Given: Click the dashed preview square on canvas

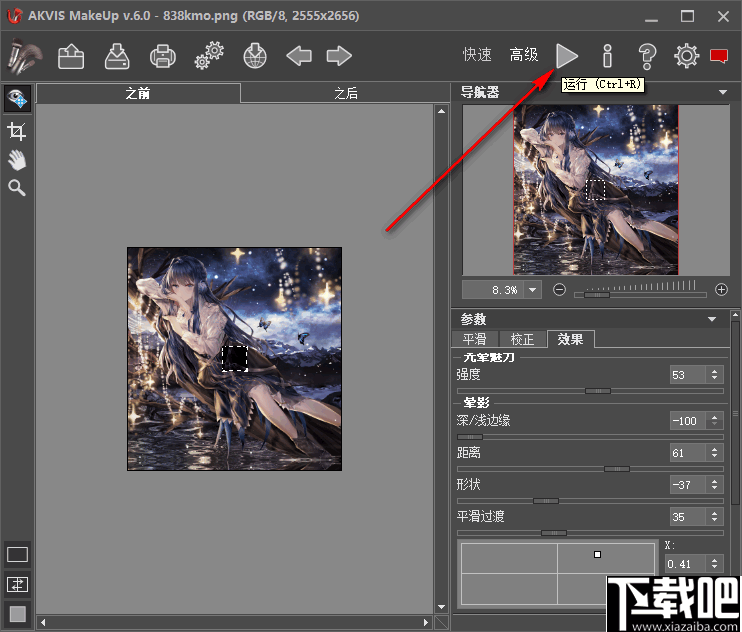Looking at the screenshot, I should (235, 358).
